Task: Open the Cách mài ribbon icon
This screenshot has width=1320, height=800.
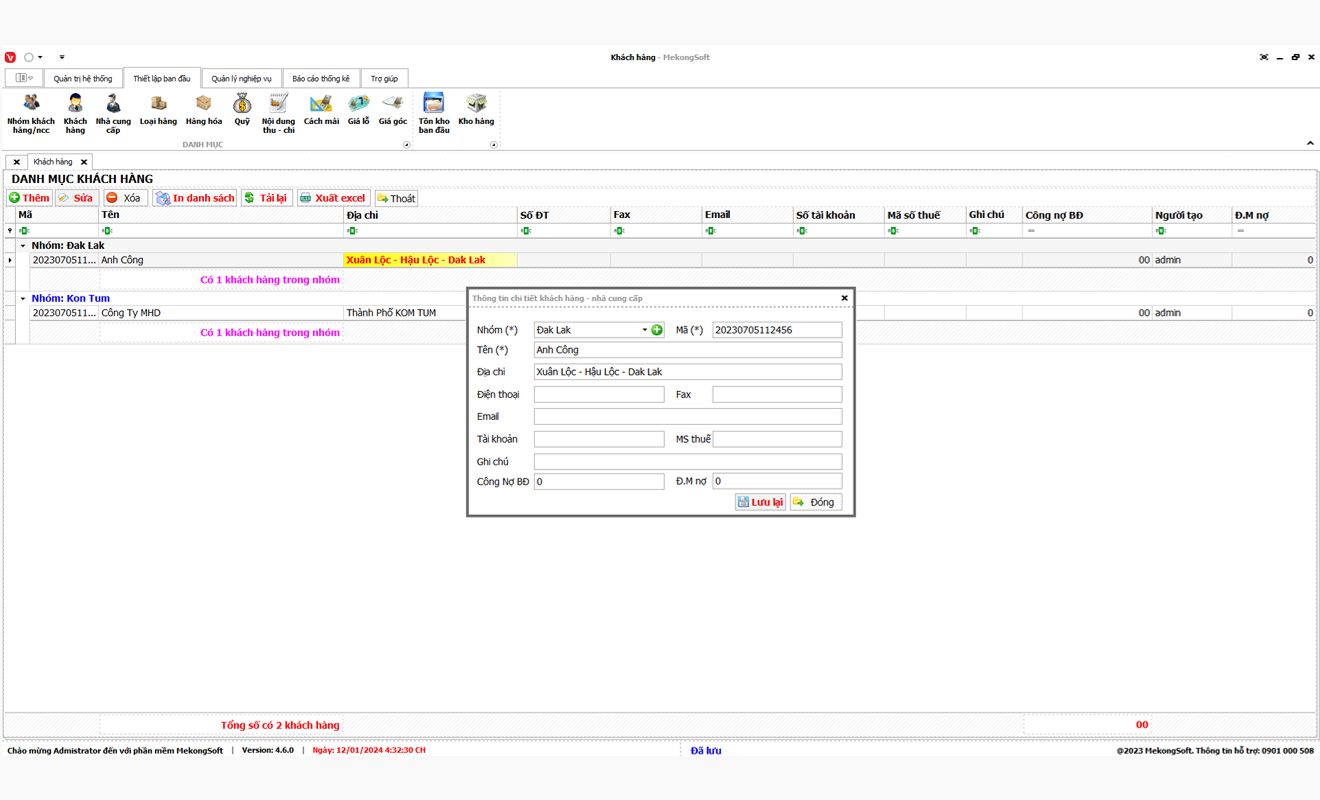Action: pyautogui.click(x=321, y=110)
